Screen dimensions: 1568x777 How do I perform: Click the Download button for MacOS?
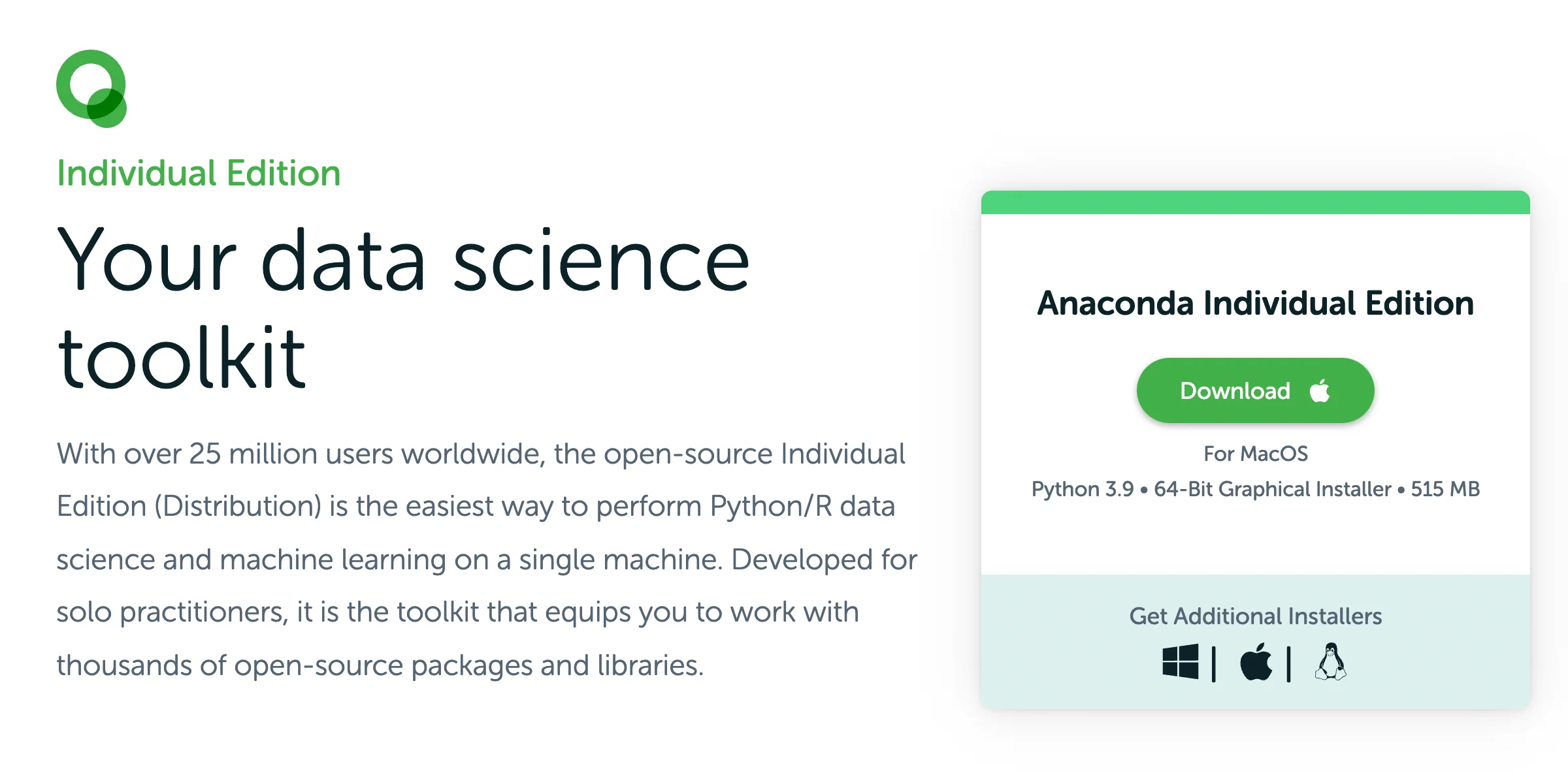pyautogui.click(x=1255, y=390)
